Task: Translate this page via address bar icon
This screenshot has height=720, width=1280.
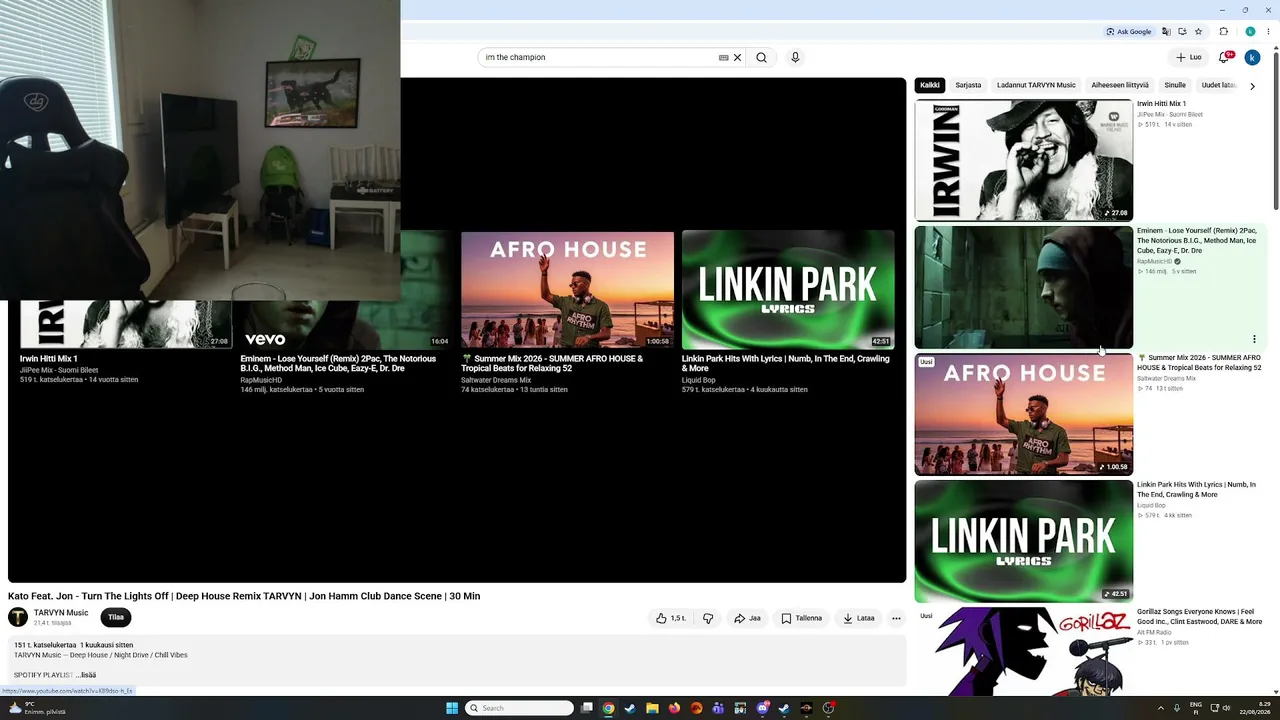Action: pos(1166,31)
